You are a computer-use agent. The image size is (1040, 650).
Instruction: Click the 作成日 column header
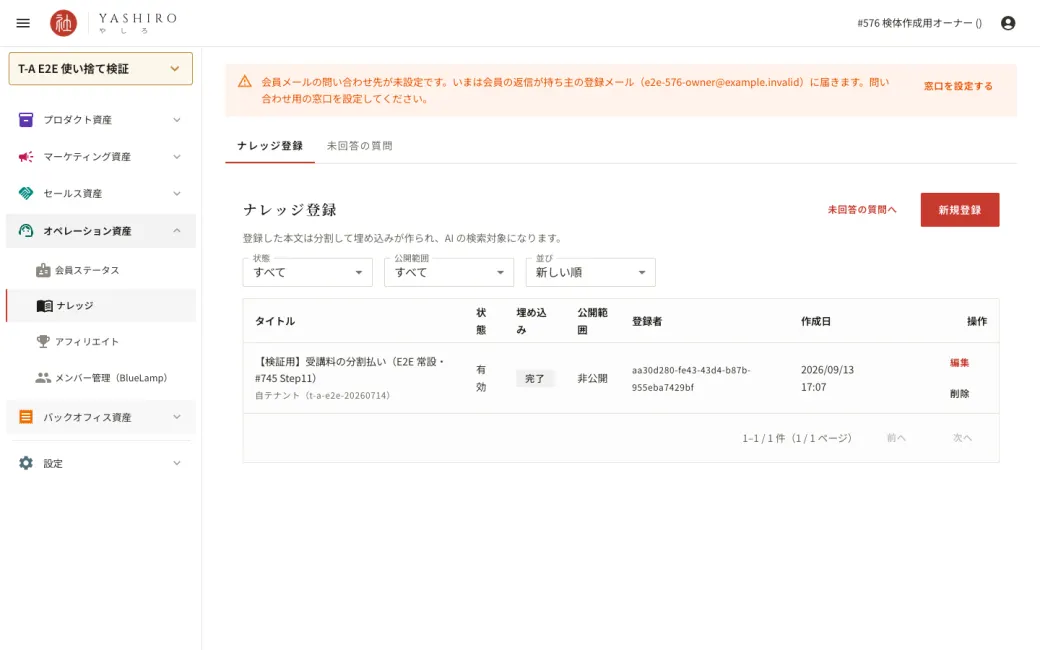(816, 321)
